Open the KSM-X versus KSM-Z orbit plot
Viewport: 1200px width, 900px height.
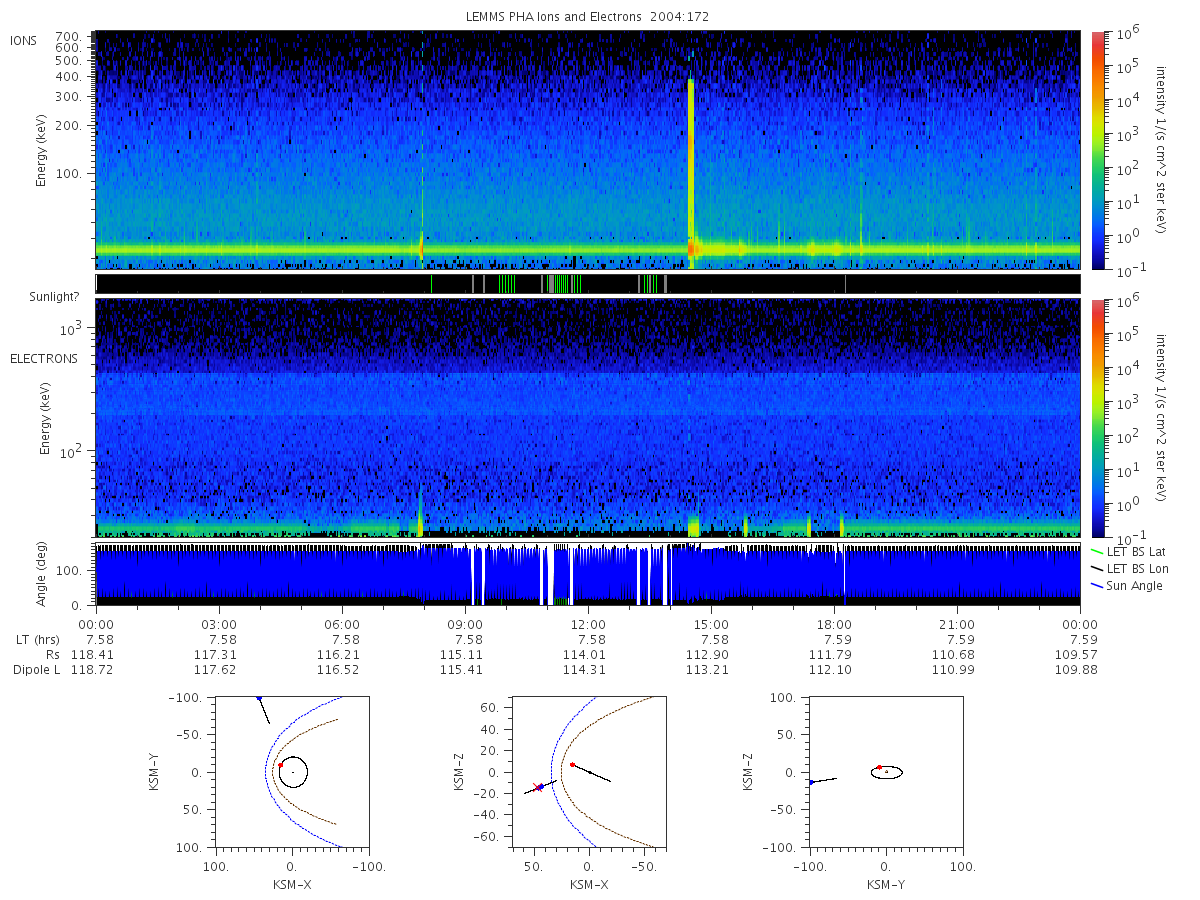pyautogui.click(x=590, y=772)
